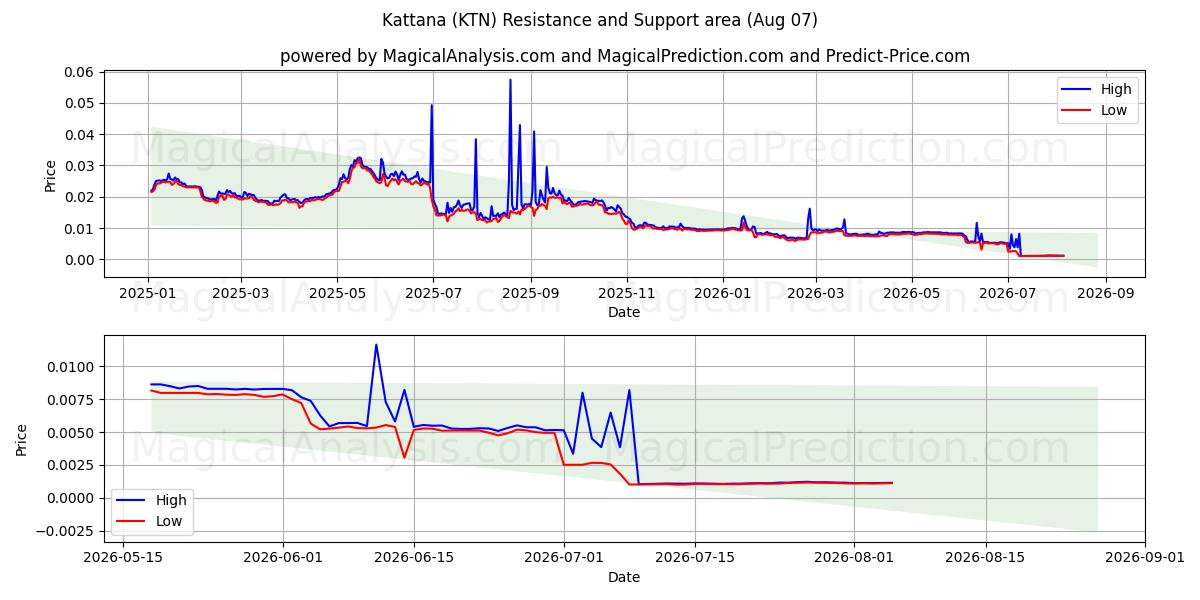Click the '2026-08-01' tick label on the bottom chart

(855, 558)
